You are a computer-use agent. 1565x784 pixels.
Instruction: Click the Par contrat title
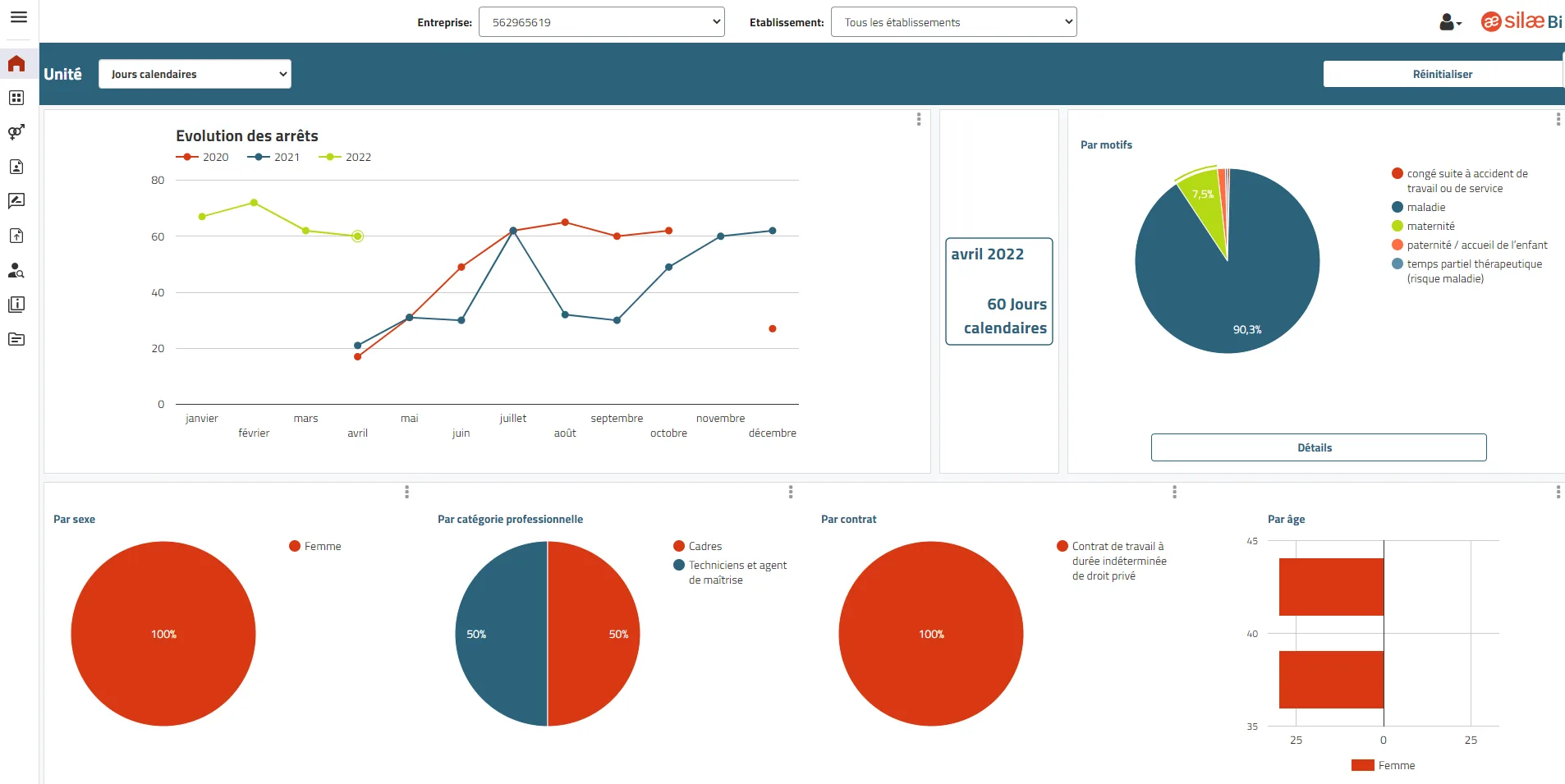(848, 519)
